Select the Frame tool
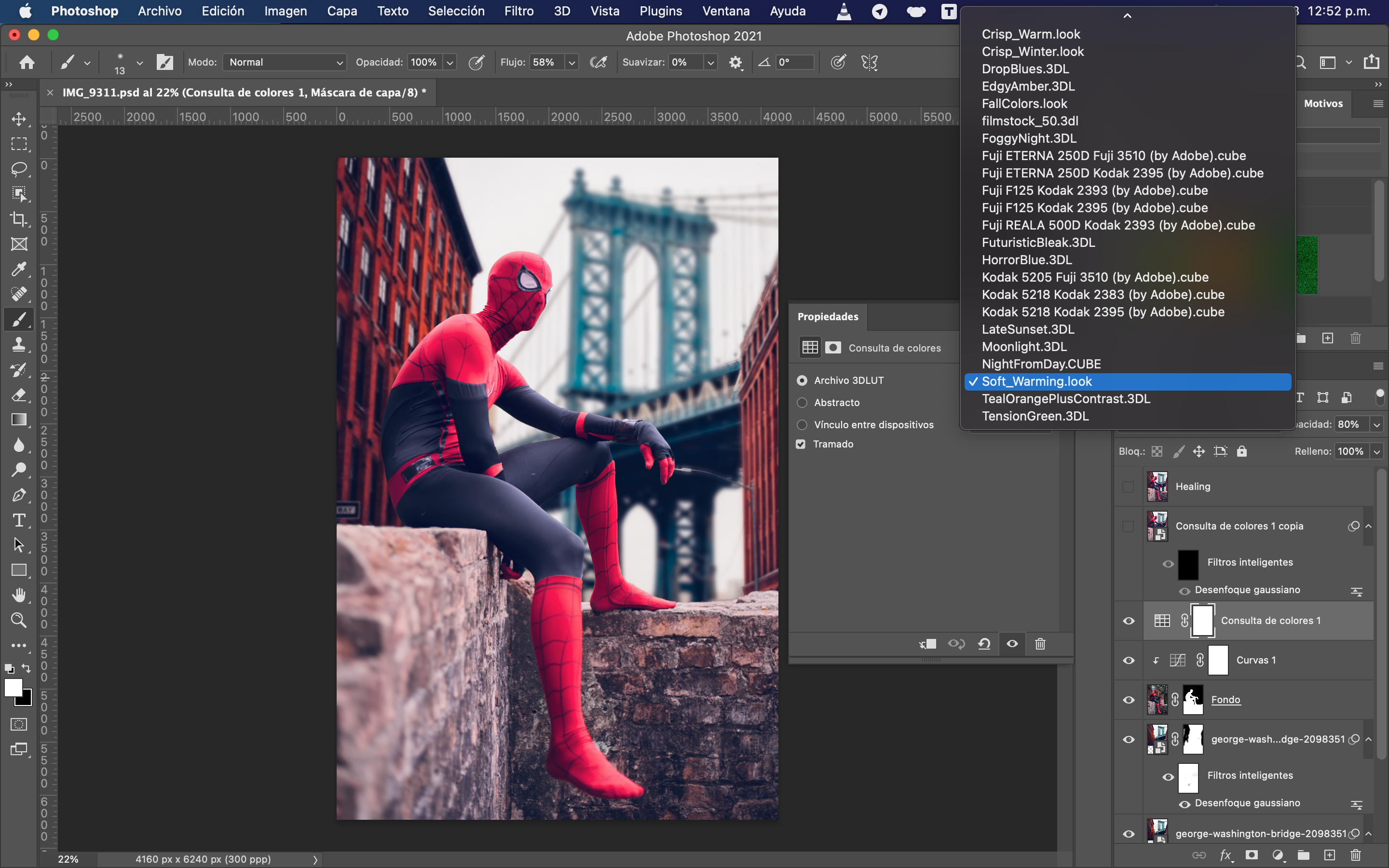Image resolution: width=1389 pixels, height=868 pixels. [x=19, y=244]
